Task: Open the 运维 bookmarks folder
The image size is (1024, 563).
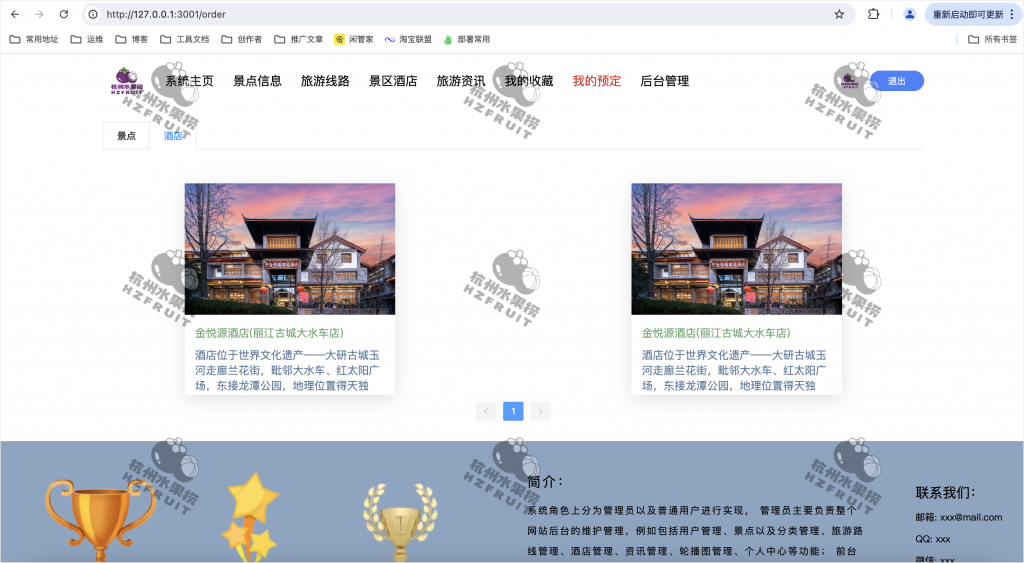Action: (x=87, y=39)
